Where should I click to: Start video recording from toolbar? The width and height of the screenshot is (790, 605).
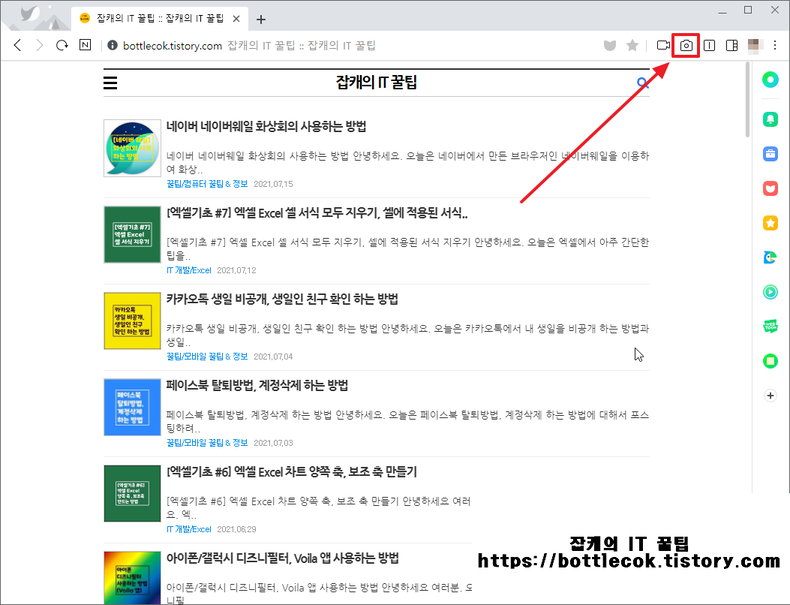coord(664,45)
